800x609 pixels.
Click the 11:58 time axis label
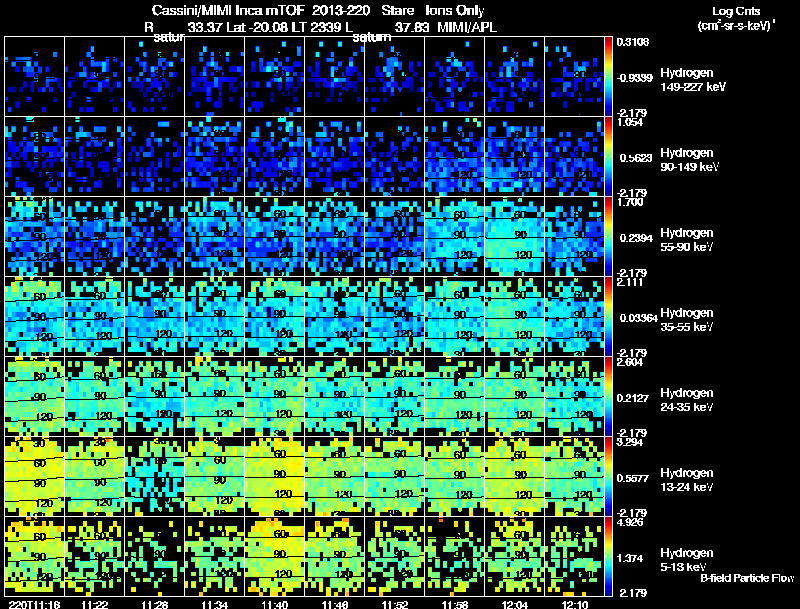[x=455, y=604]
